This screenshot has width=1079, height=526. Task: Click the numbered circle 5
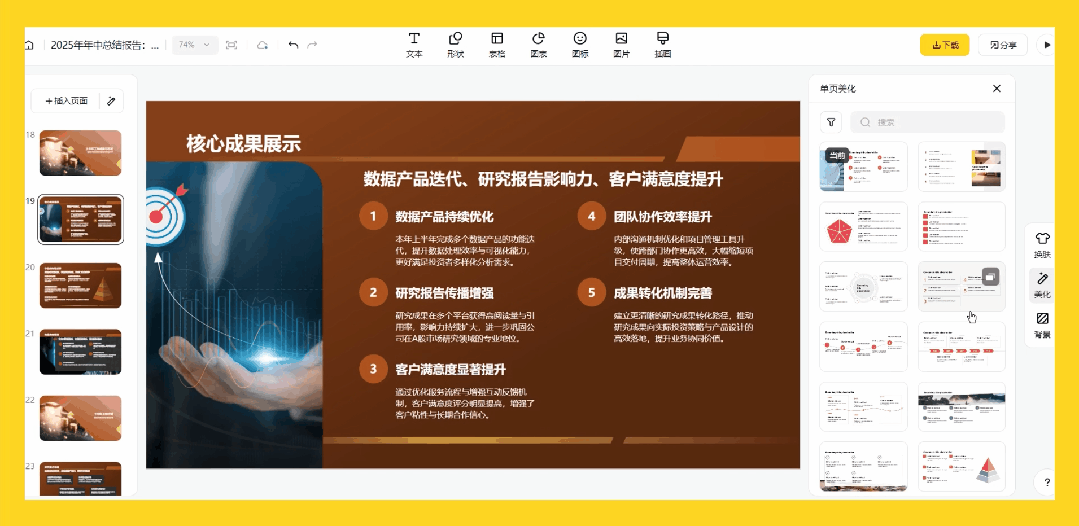pos(591,293)
